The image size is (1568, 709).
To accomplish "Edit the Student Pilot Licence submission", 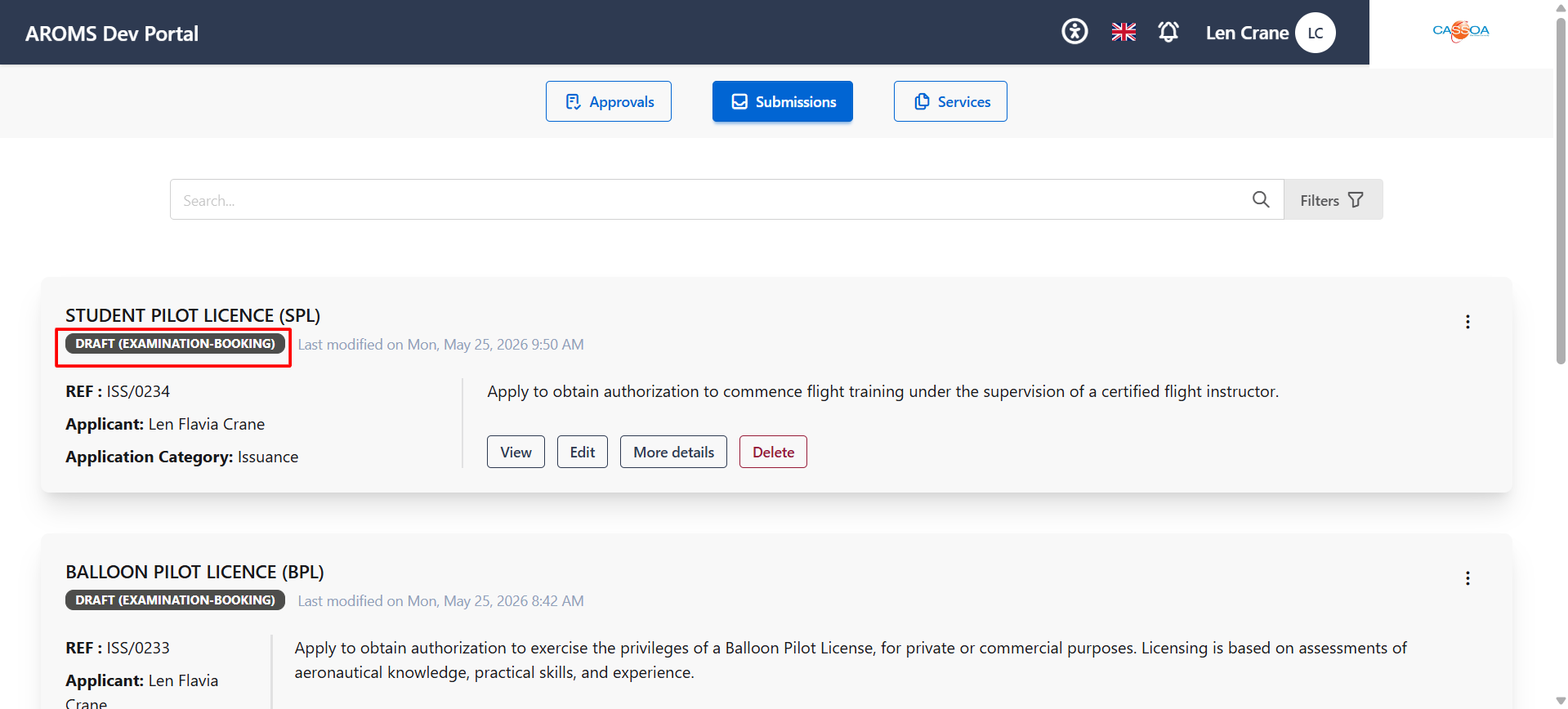I will (x=583, y=452).
